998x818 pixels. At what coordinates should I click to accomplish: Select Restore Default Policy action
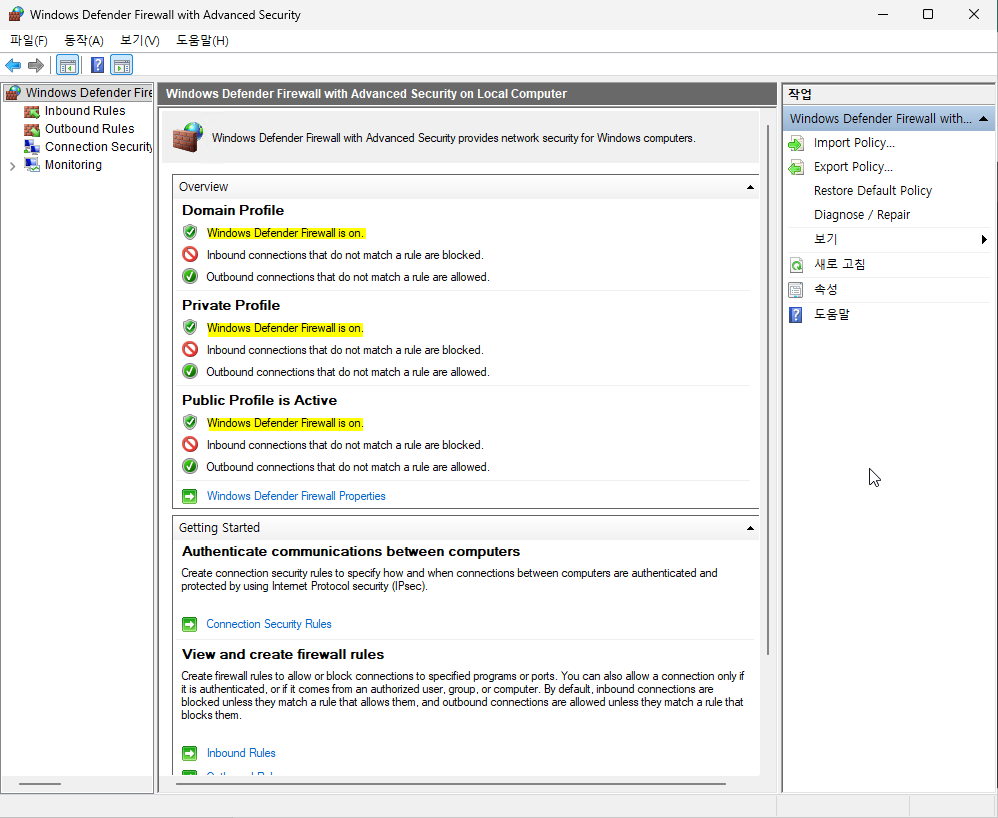[x=873, y=191]
